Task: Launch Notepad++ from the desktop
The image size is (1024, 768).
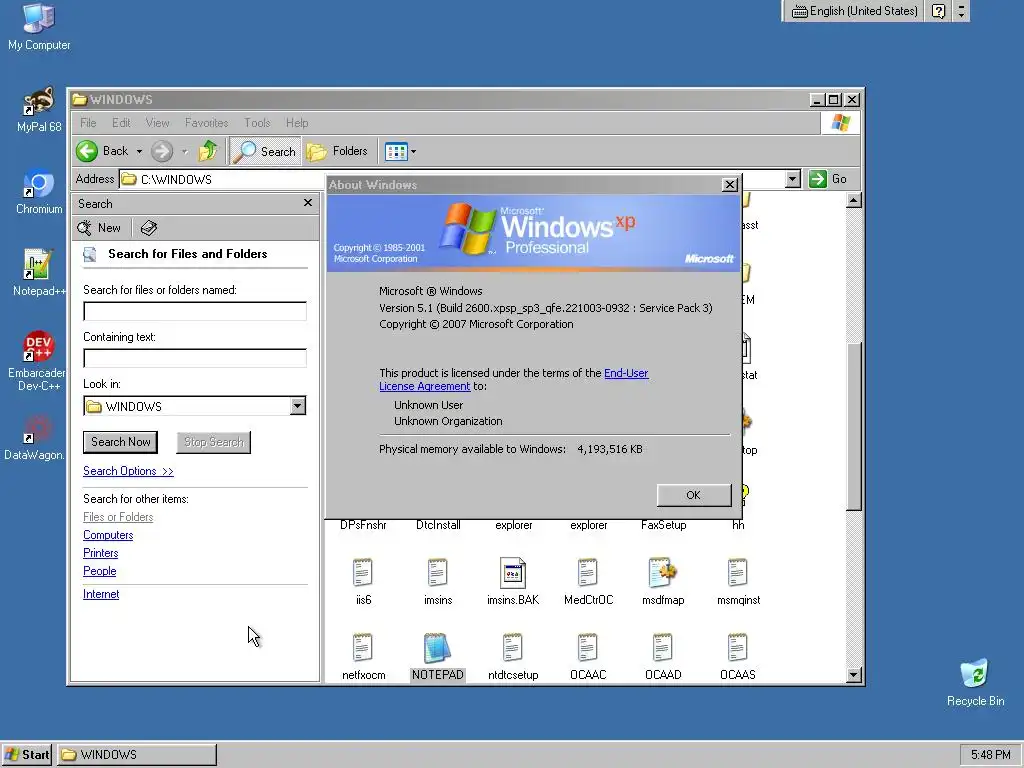Action: (39, 274)
